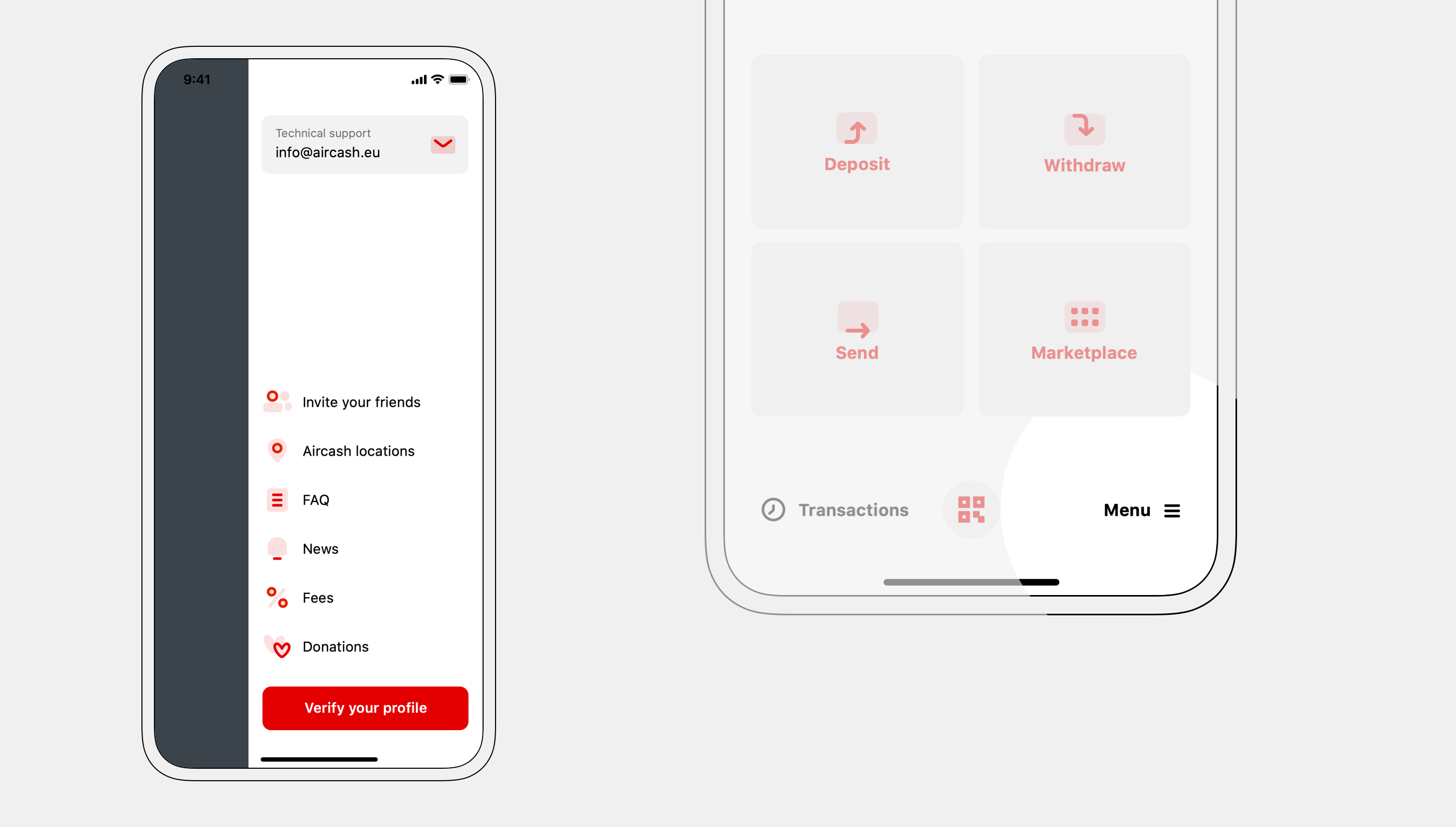
Task: Select the Donations menu item
Action: point(335,645)
